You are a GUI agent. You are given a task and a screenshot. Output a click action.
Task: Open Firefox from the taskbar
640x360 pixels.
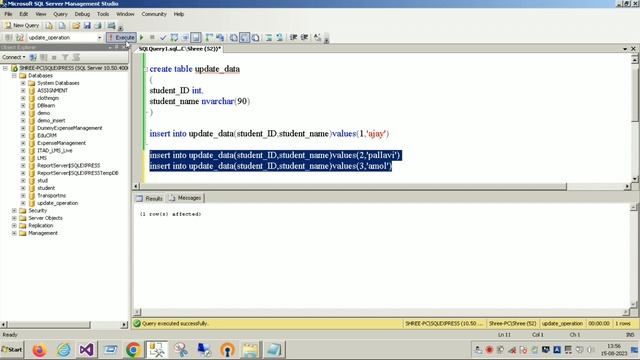click(39, 350)
